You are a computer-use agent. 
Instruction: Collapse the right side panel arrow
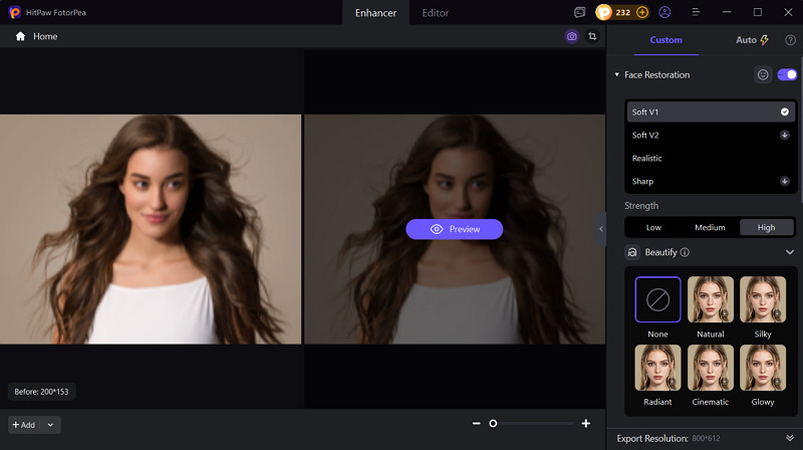pos(601,229)
